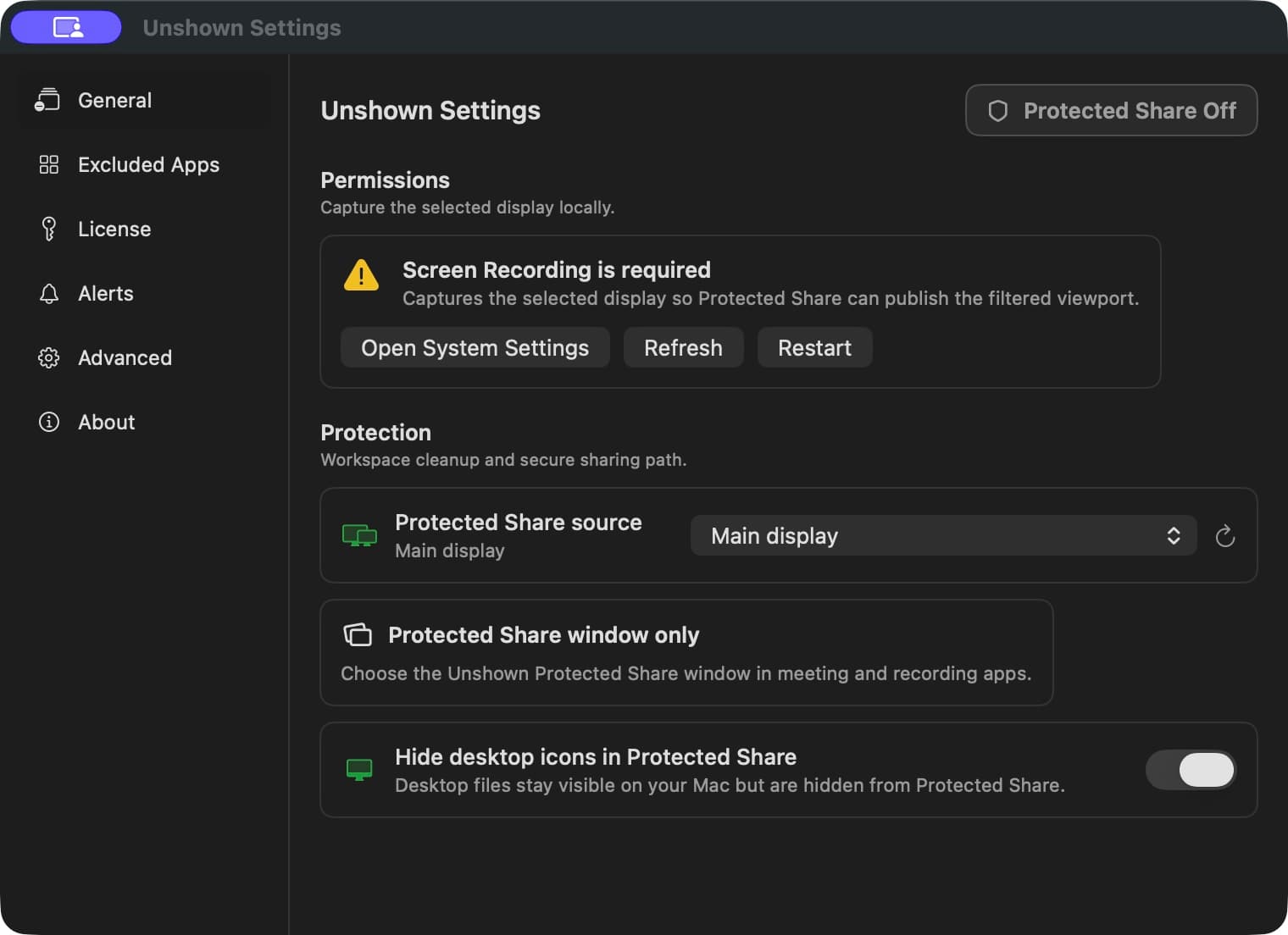Open the Main display source dropdown
Viewport: 1288px width, 935px height.
(943, 535)
